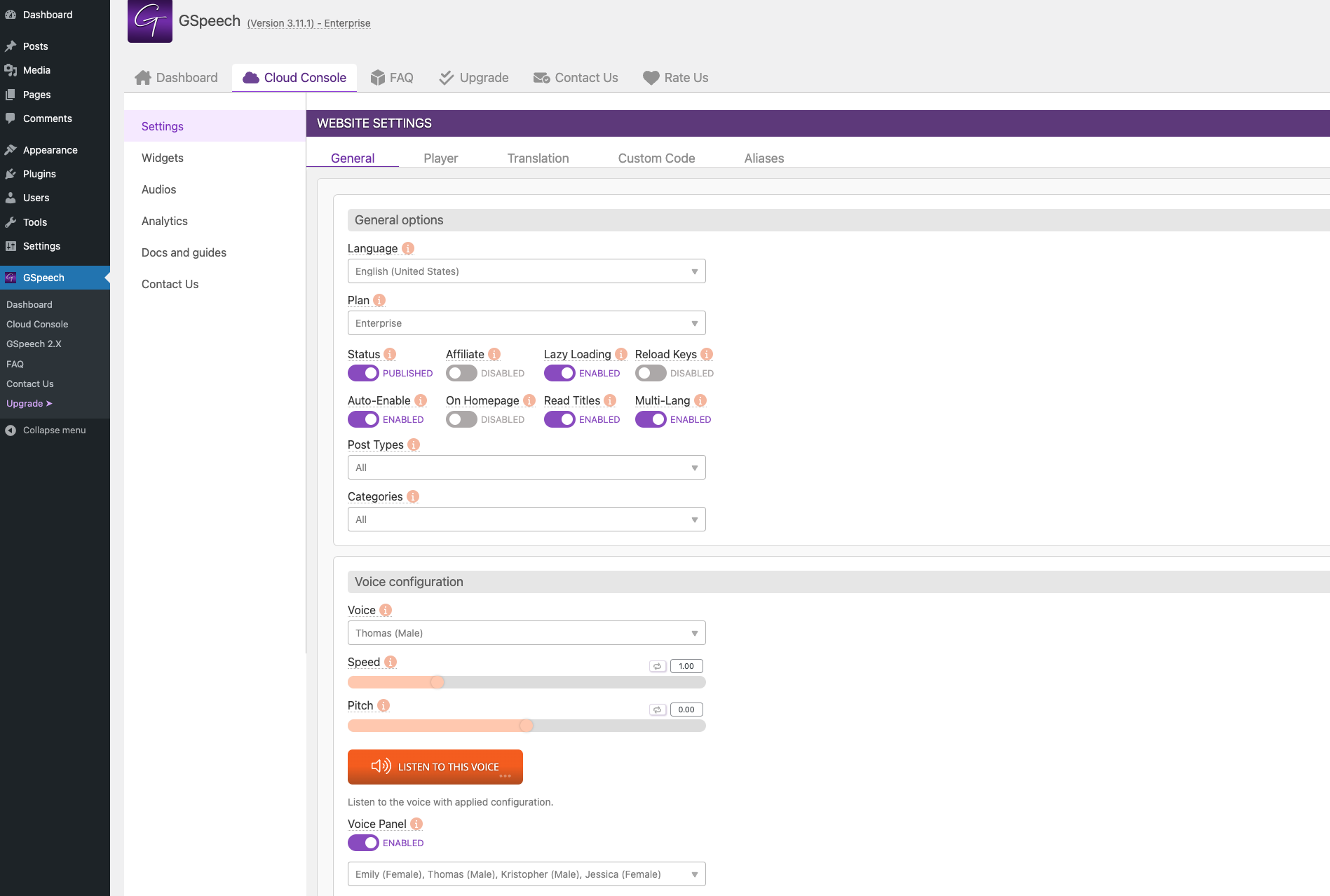The height and width of the screenshot is (896, 1330).
Task: Click the Speed slider handle
Action: point(437,682)
